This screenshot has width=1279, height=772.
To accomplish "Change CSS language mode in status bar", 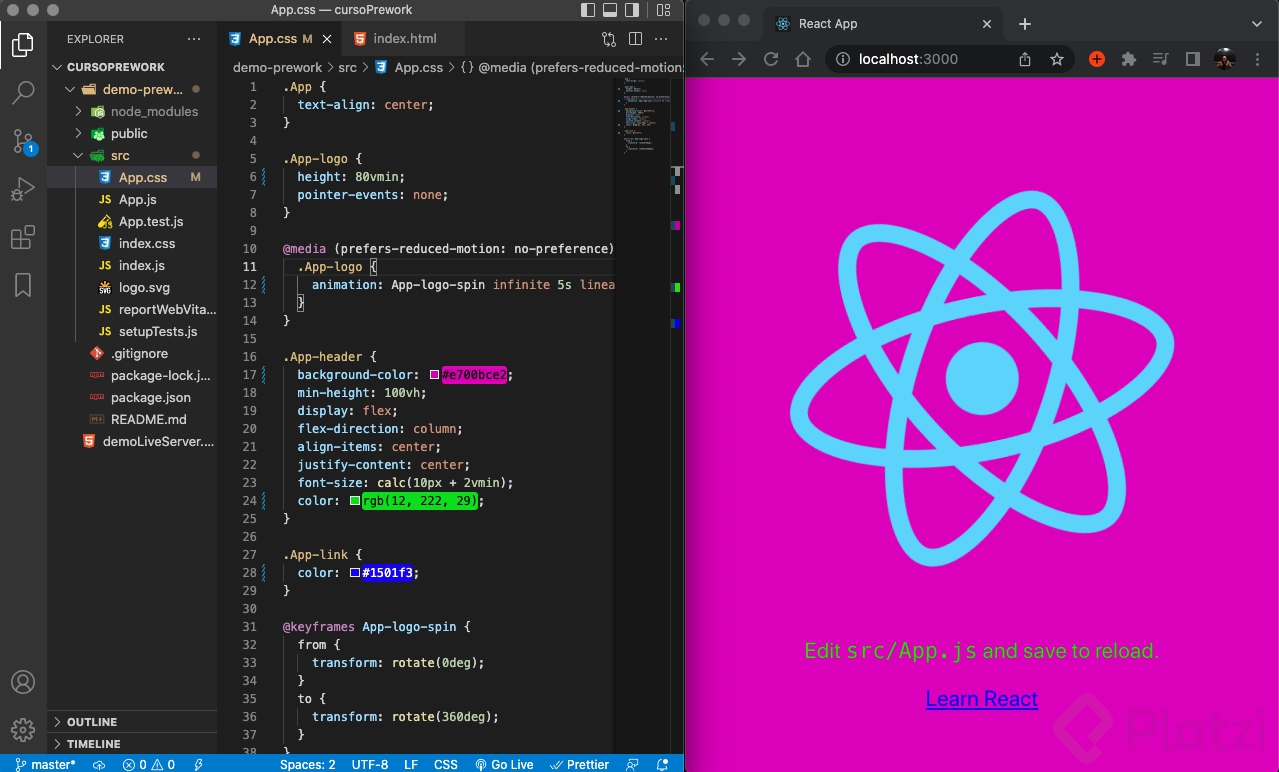I will (446, 764).
